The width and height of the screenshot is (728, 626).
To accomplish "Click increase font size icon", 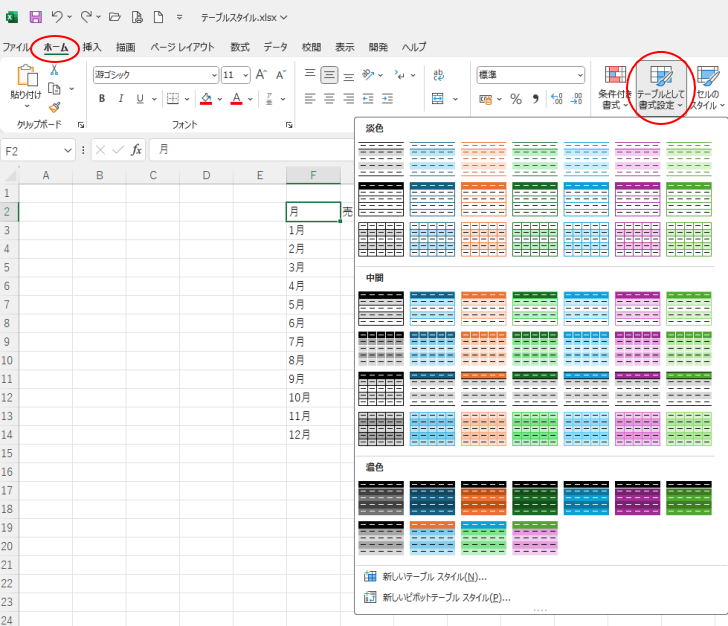I will 261,75.
